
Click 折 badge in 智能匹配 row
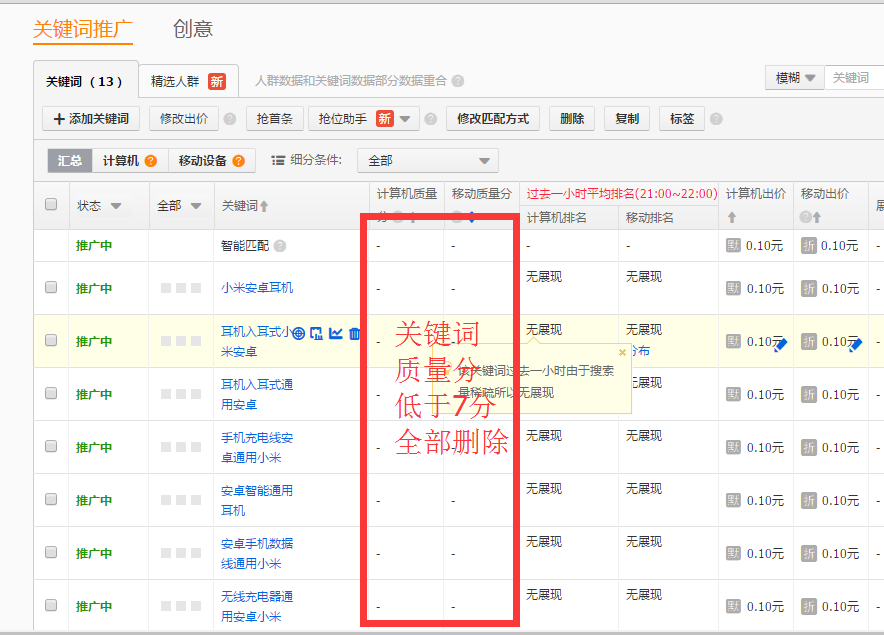(x=808, y=245)
